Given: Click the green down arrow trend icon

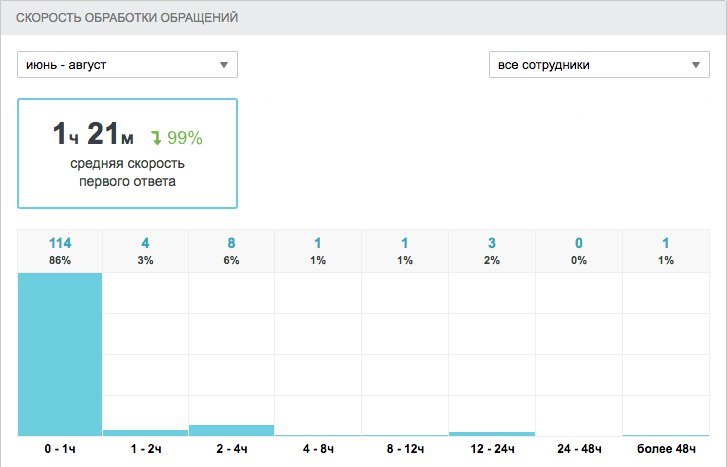Looking at the screenshot, I should [156, 138].
